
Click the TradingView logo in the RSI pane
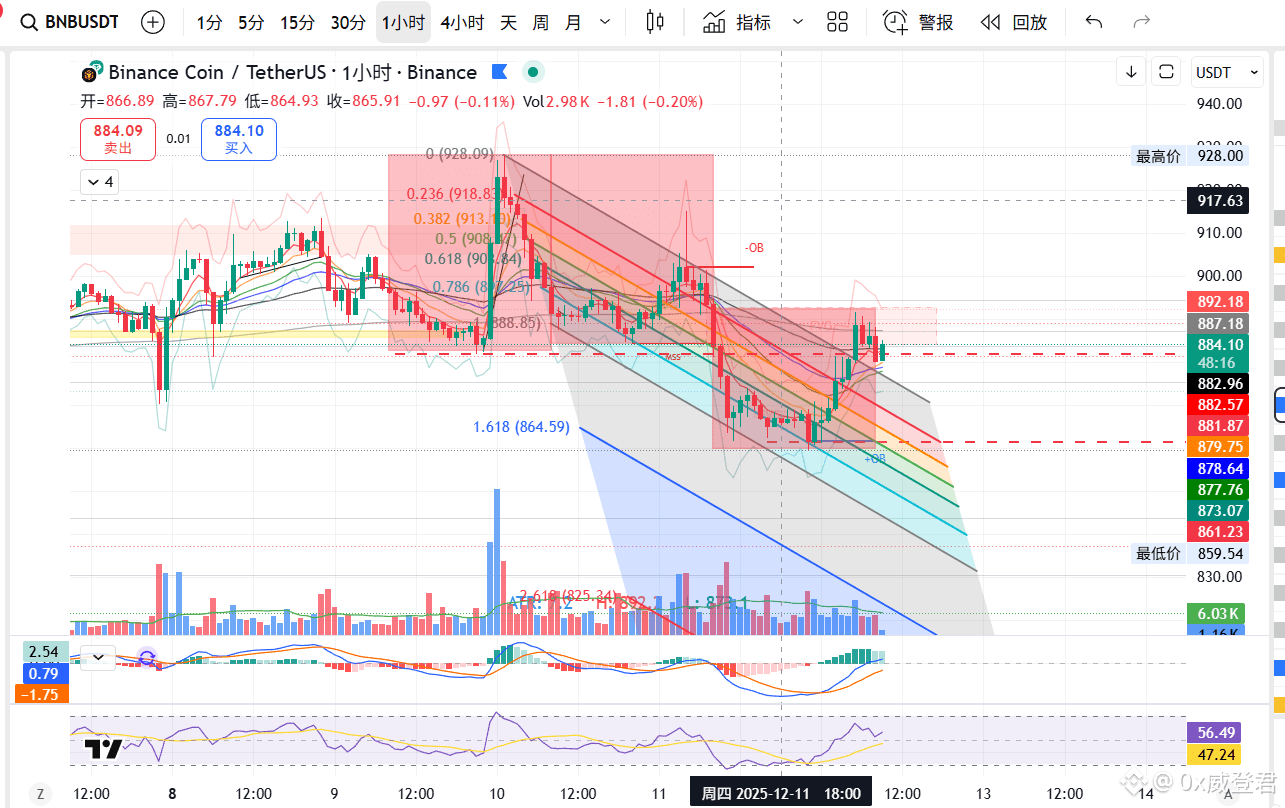coord(103,749)
